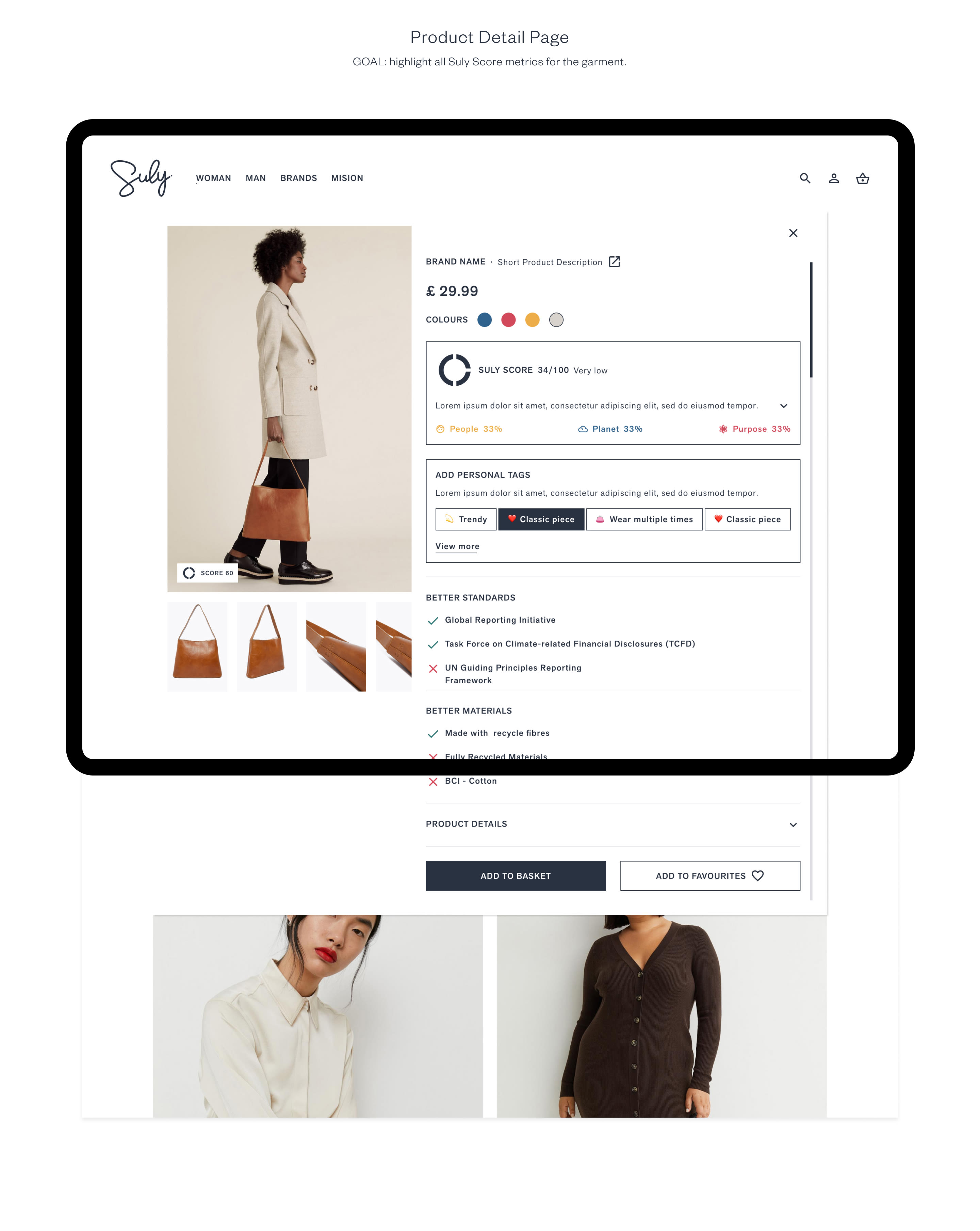Open the WOMAN menu item
This screenshot has width=980, height=1231.
coord(213,178)
